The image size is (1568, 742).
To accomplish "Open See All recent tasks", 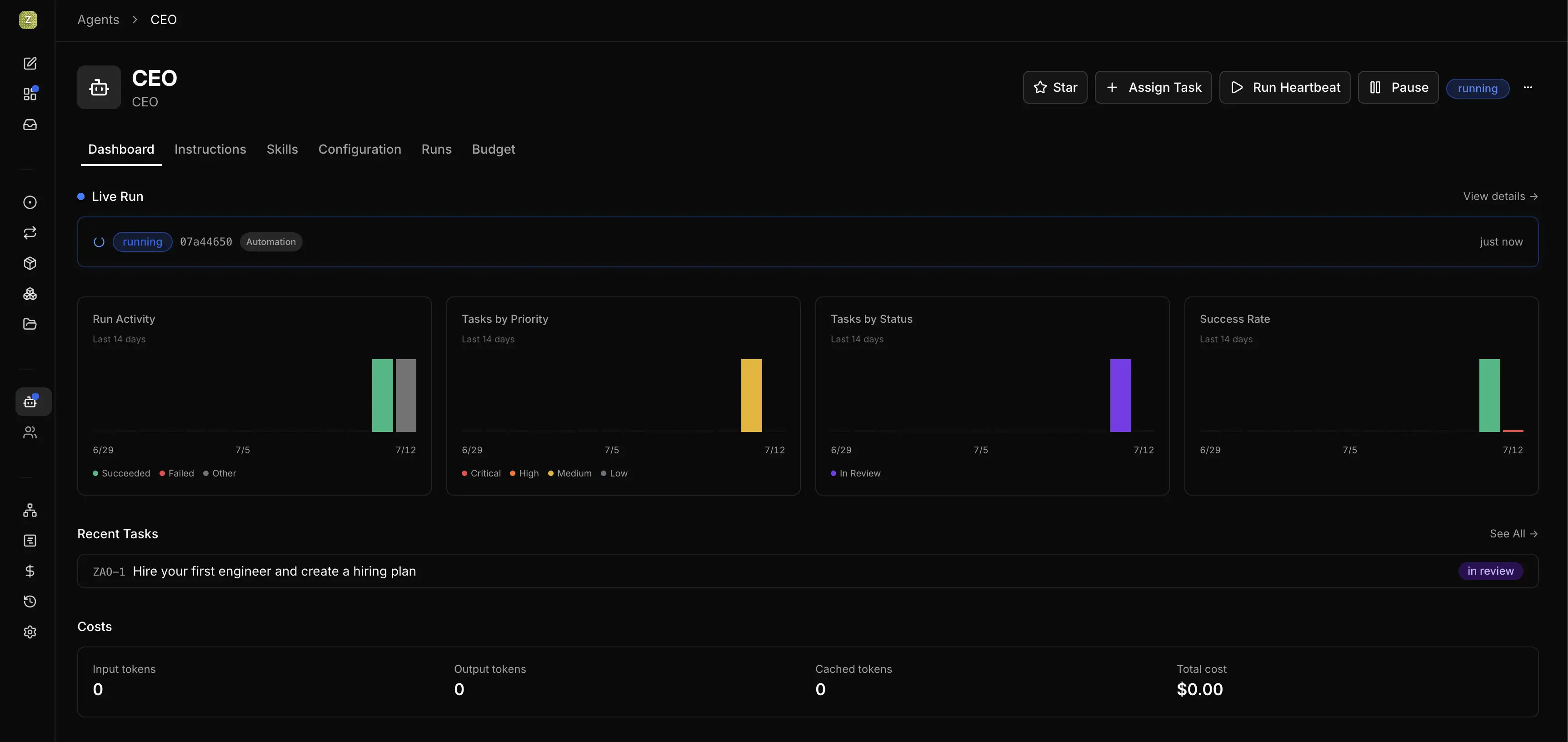I will 1514,533.
